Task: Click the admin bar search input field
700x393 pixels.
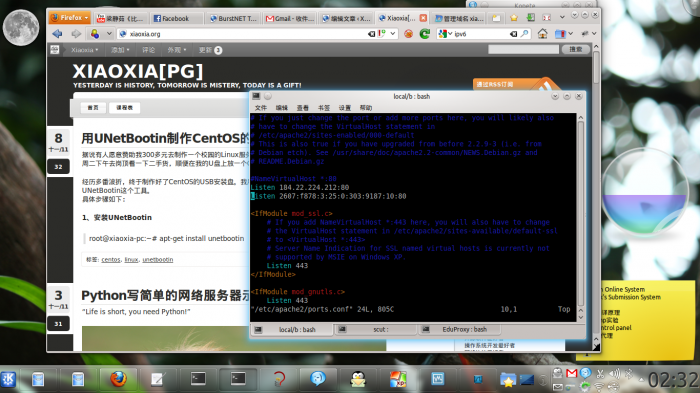Action: (523, 49)
